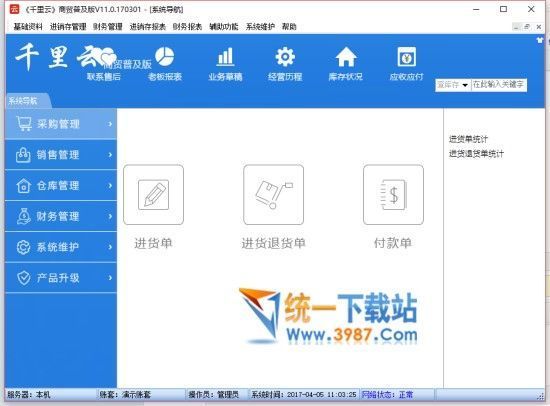
Task: Expand the 销售管理 sidebar section
Action: click(61, 155)
